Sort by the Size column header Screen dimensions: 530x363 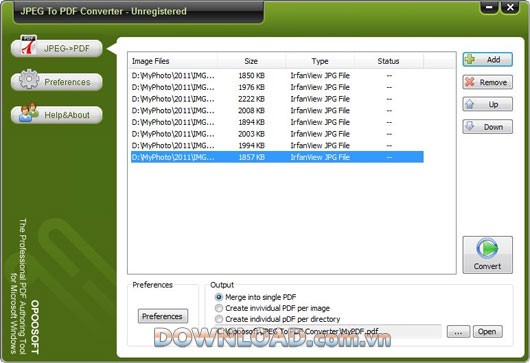click(x=251, y=61)
